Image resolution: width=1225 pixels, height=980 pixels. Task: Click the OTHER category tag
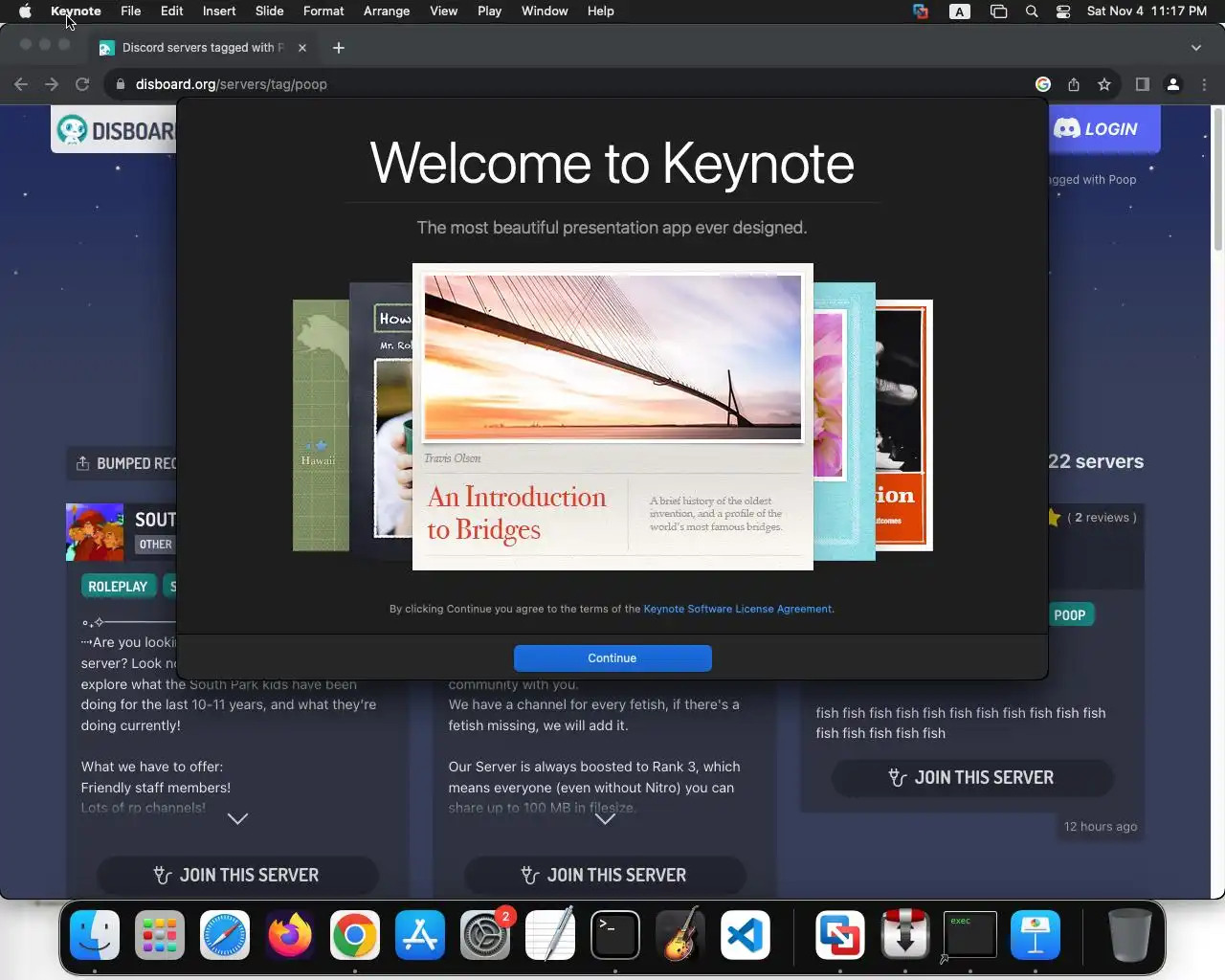(155, 544)
